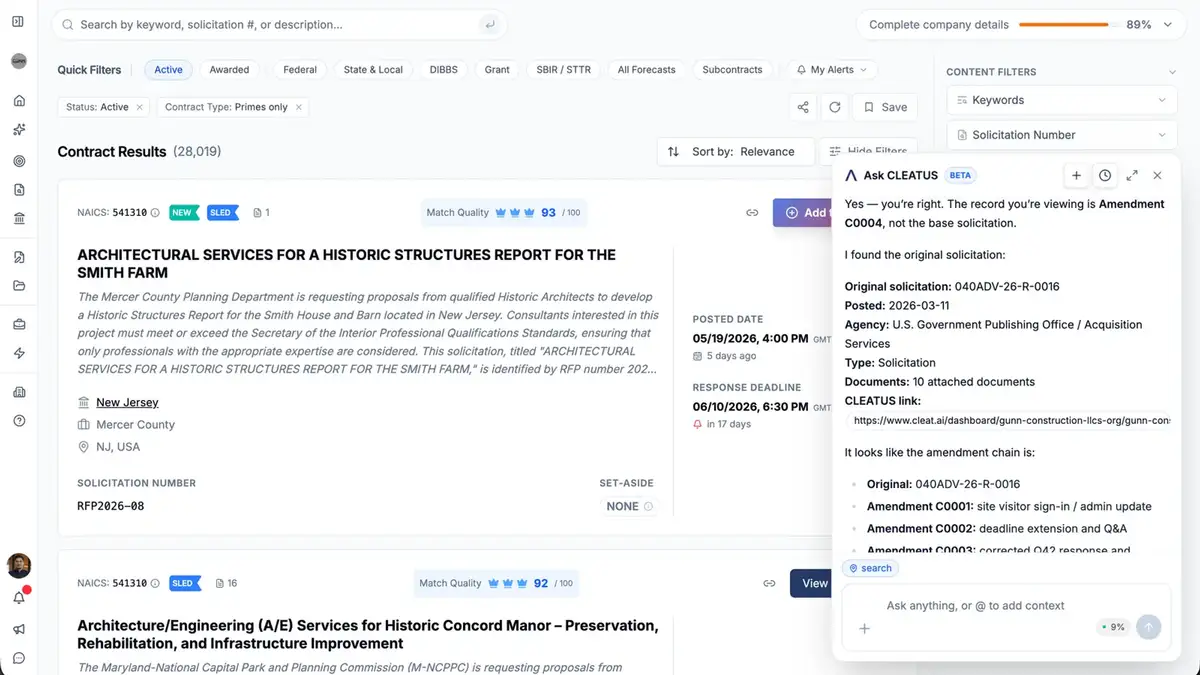
Task: Click the Match Quality 92 badge
Action: coord(496,583)
